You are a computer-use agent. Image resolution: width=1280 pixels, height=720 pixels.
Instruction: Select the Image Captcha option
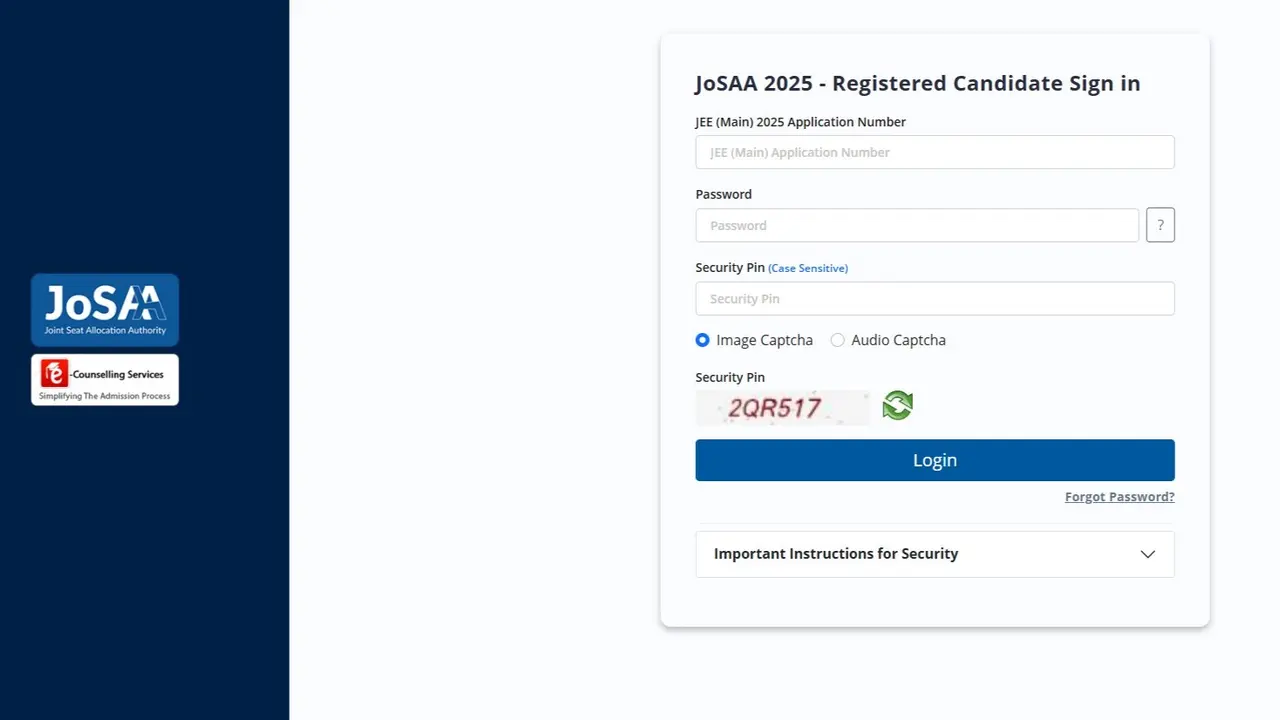pyautogui.click(x=702, y=340)
